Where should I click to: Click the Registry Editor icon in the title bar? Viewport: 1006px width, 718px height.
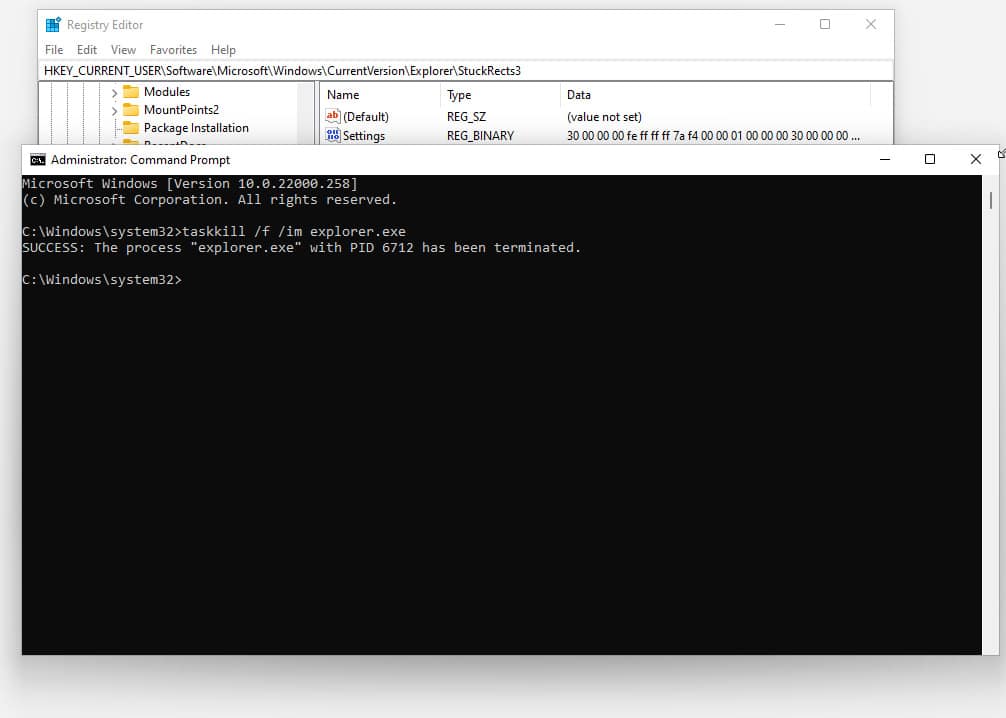[53, 24]
